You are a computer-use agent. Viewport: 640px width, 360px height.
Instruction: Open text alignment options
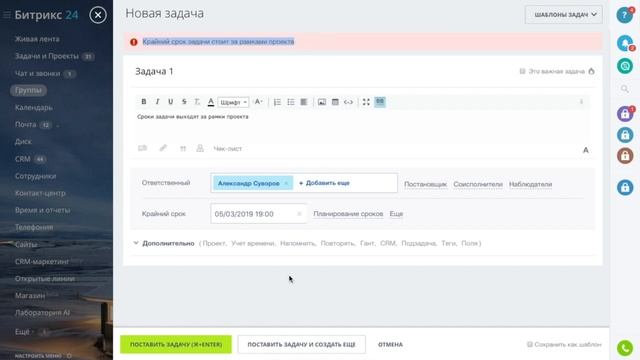click(304, 102)
